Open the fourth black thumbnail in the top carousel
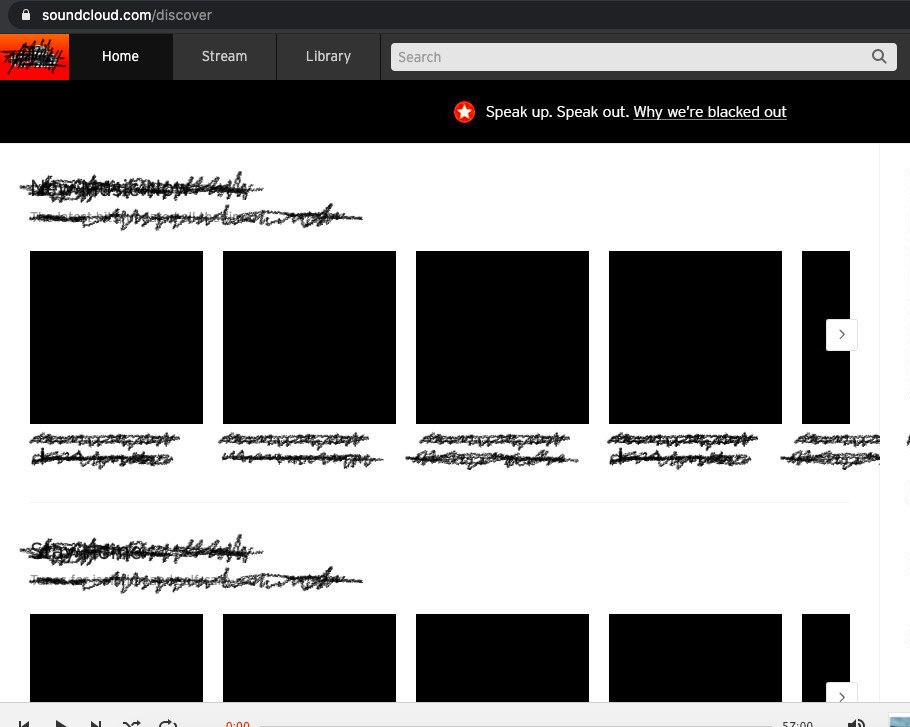The width and height of the screenshot is (910, 727). click(695, 337)
